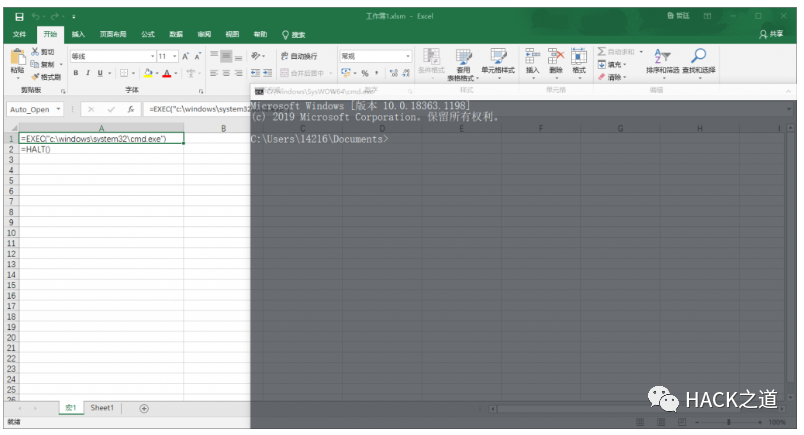Apply yellow fill color bucket

click(148, 73)
